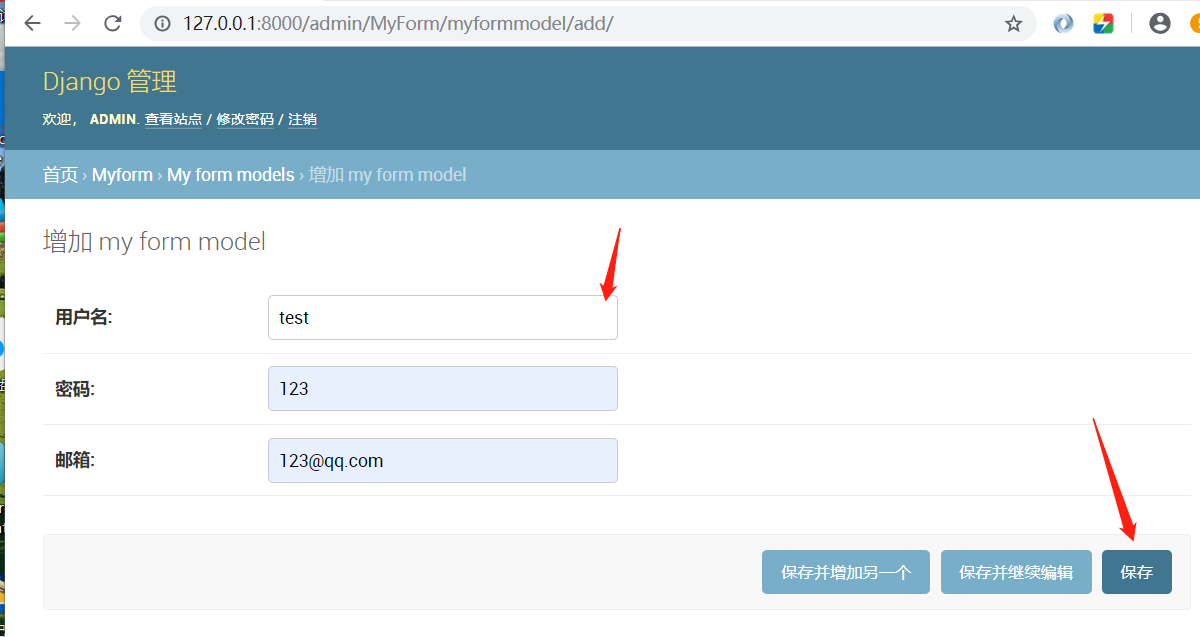
Task: Click the colorful Google extension icon
Action: (x=1103, y=22)
